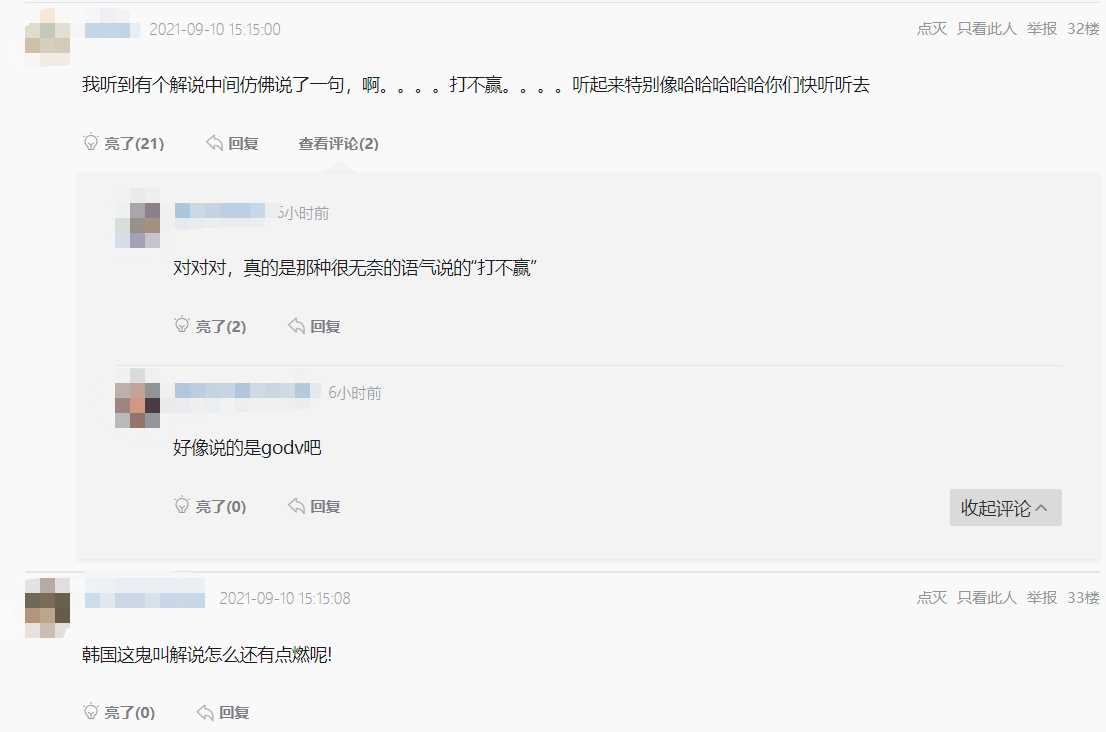The width and height of the screenshot is (1106, 732).
Task: Click lightbulb icon on floor 33 post
Action: click(91, 712)
